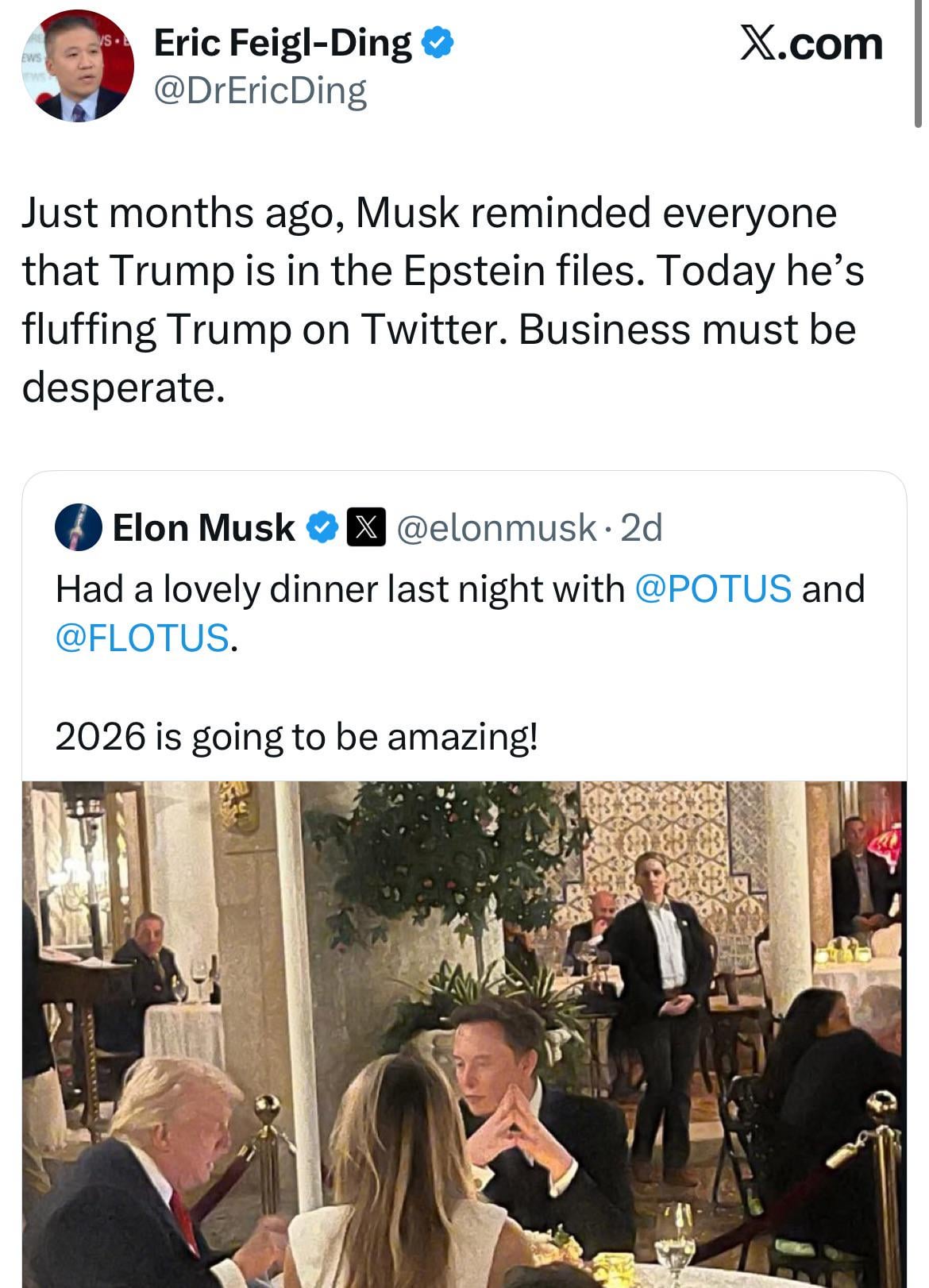This screenshot has width=929, height=1288.
Task: Open Elon Musk's small profile avatar
Action: pyautogui.click(x=78, y=528)
